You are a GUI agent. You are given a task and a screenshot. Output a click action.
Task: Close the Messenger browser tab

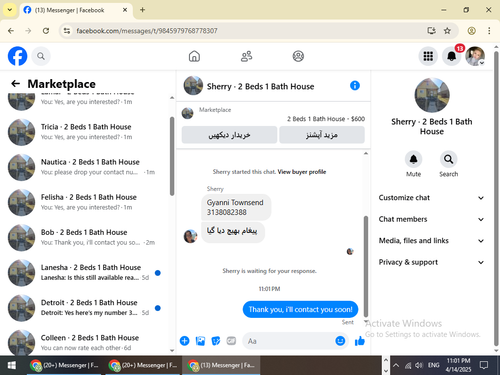point(125,10)
